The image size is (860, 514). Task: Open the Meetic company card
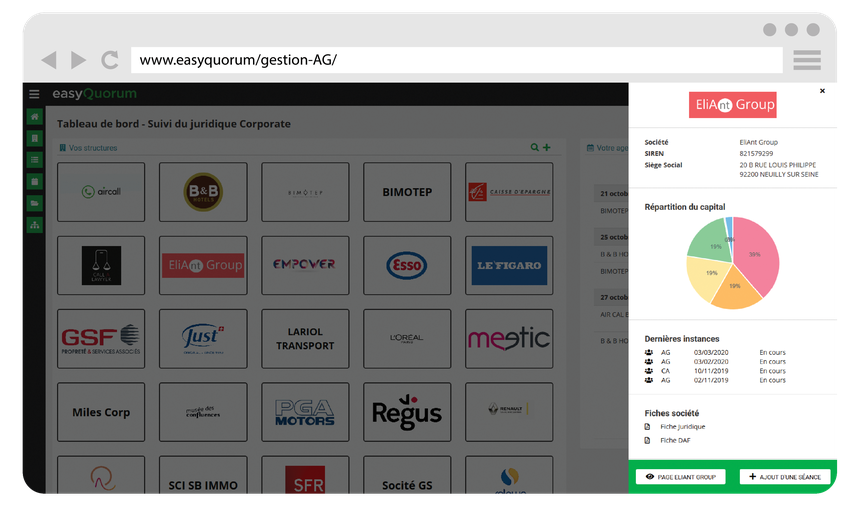(509, 338)
